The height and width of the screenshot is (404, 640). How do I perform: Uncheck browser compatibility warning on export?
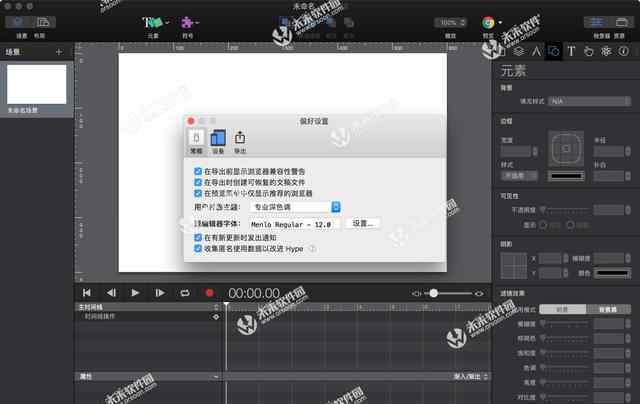pos(197,172)
